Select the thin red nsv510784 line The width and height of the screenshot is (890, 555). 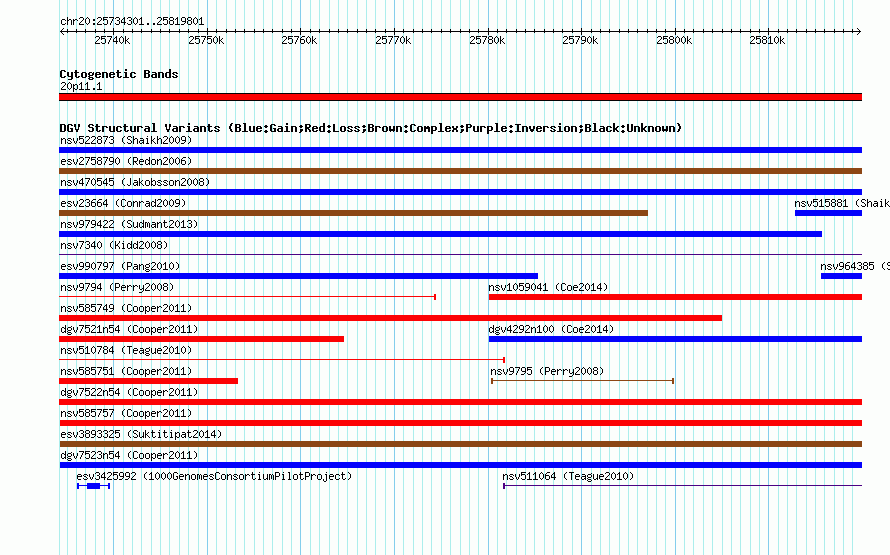[282, 360]
